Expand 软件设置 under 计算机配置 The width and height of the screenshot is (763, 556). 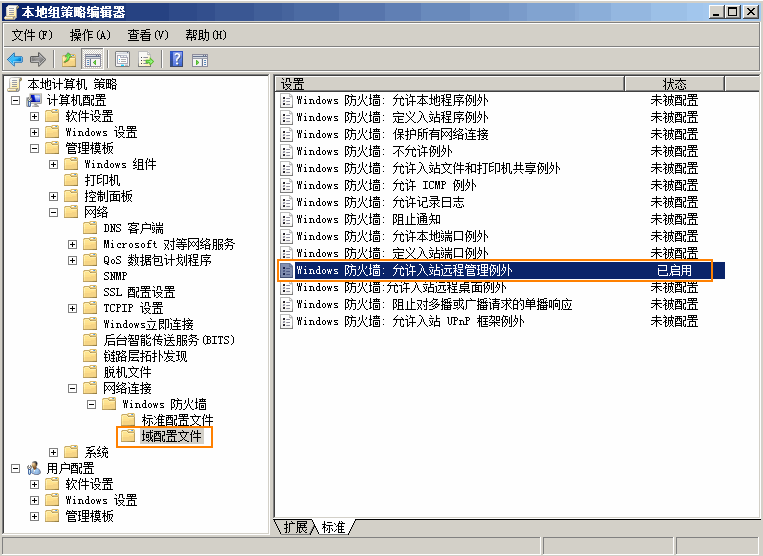pos(35,117)
